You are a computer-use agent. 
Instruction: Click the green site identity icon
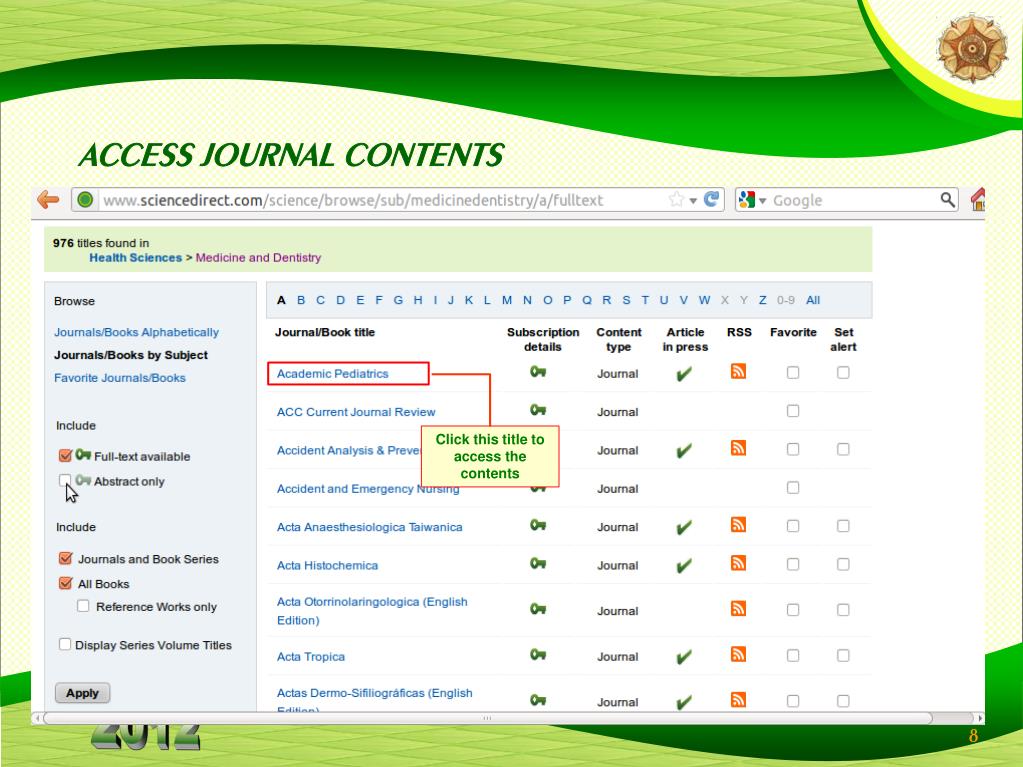tap(85, 200)
